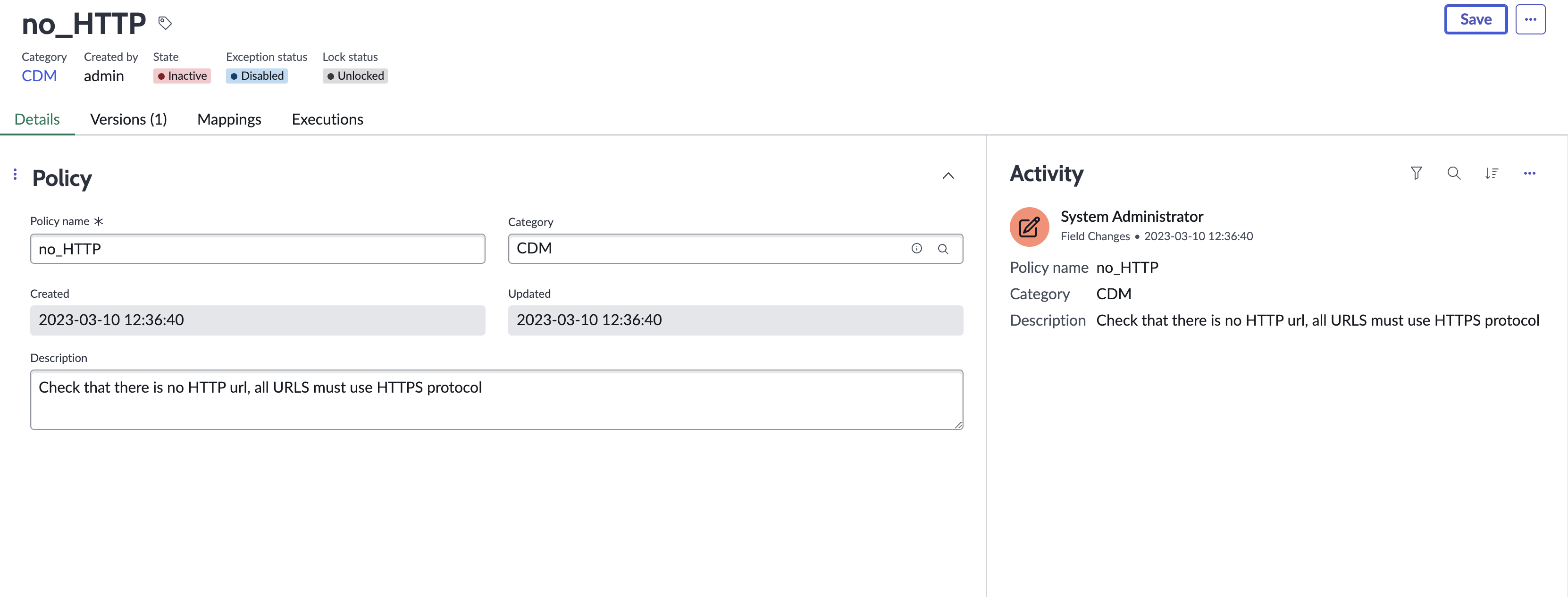
Task: Click the Field Changes timestamp text
Action: [1198, 236]
